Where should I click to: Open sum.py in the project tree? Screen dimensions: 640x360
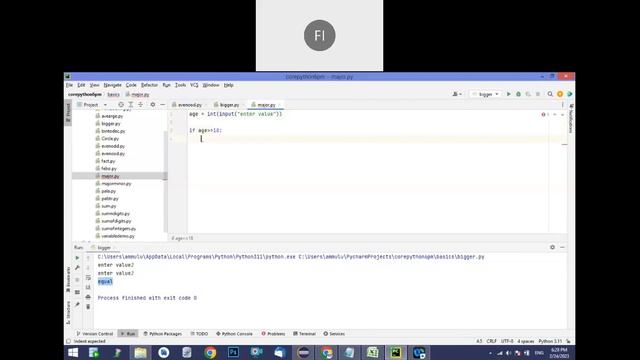tap(109, 206)
